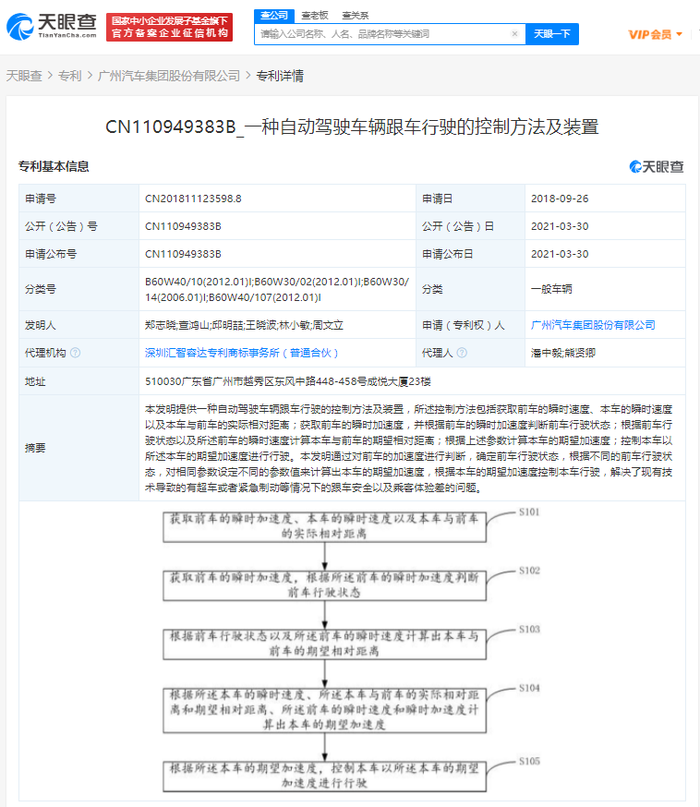Screen dimensions: 700x807
Task: Click the help icon beside 代理人
Action: point(462,353)
